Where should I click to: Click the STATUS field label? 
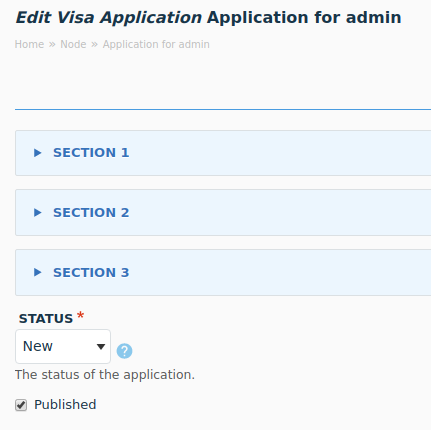(x=46, y=319)
